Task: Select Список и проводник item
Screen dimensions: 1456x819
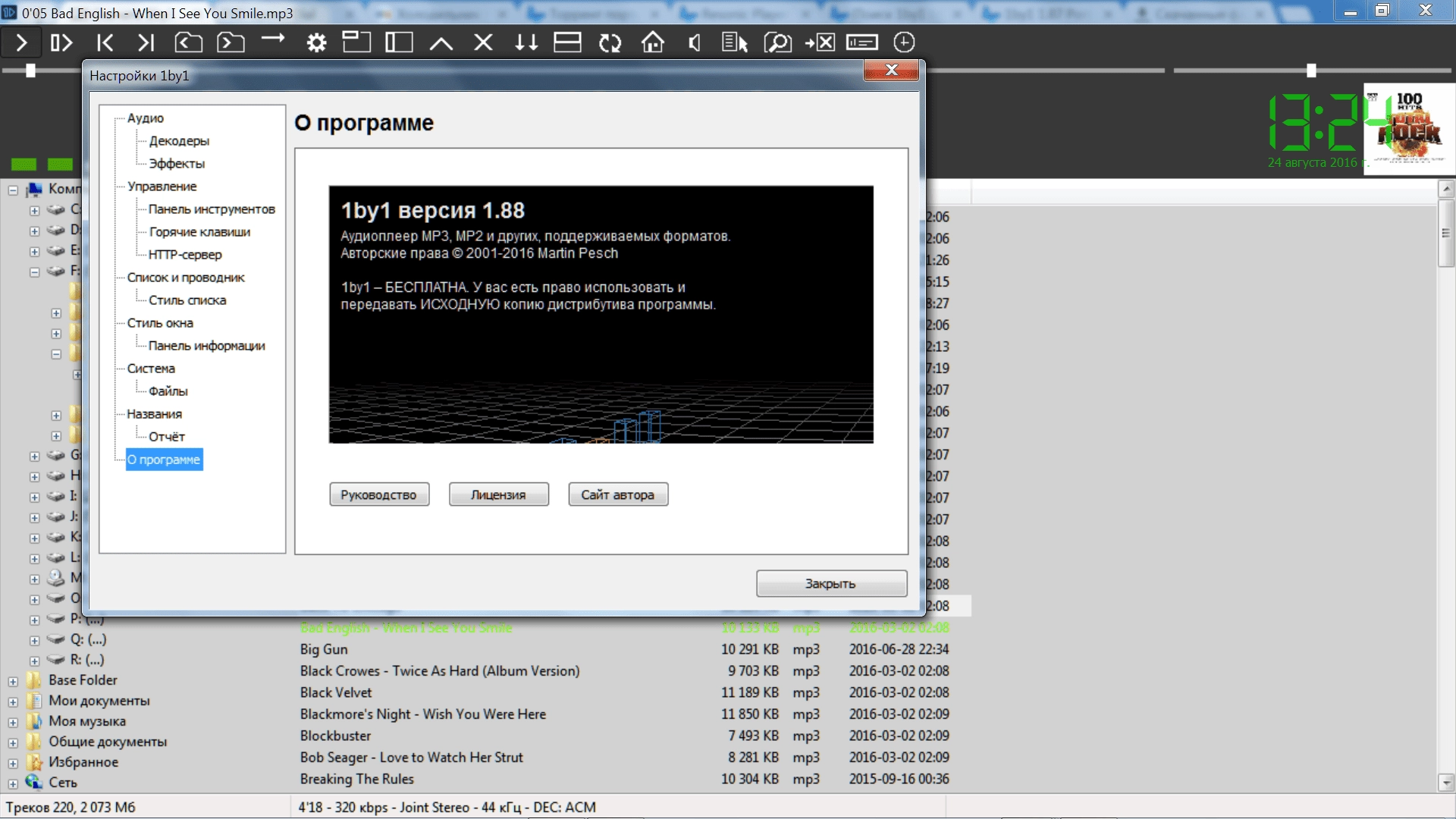Action: (x=186, y=278)
